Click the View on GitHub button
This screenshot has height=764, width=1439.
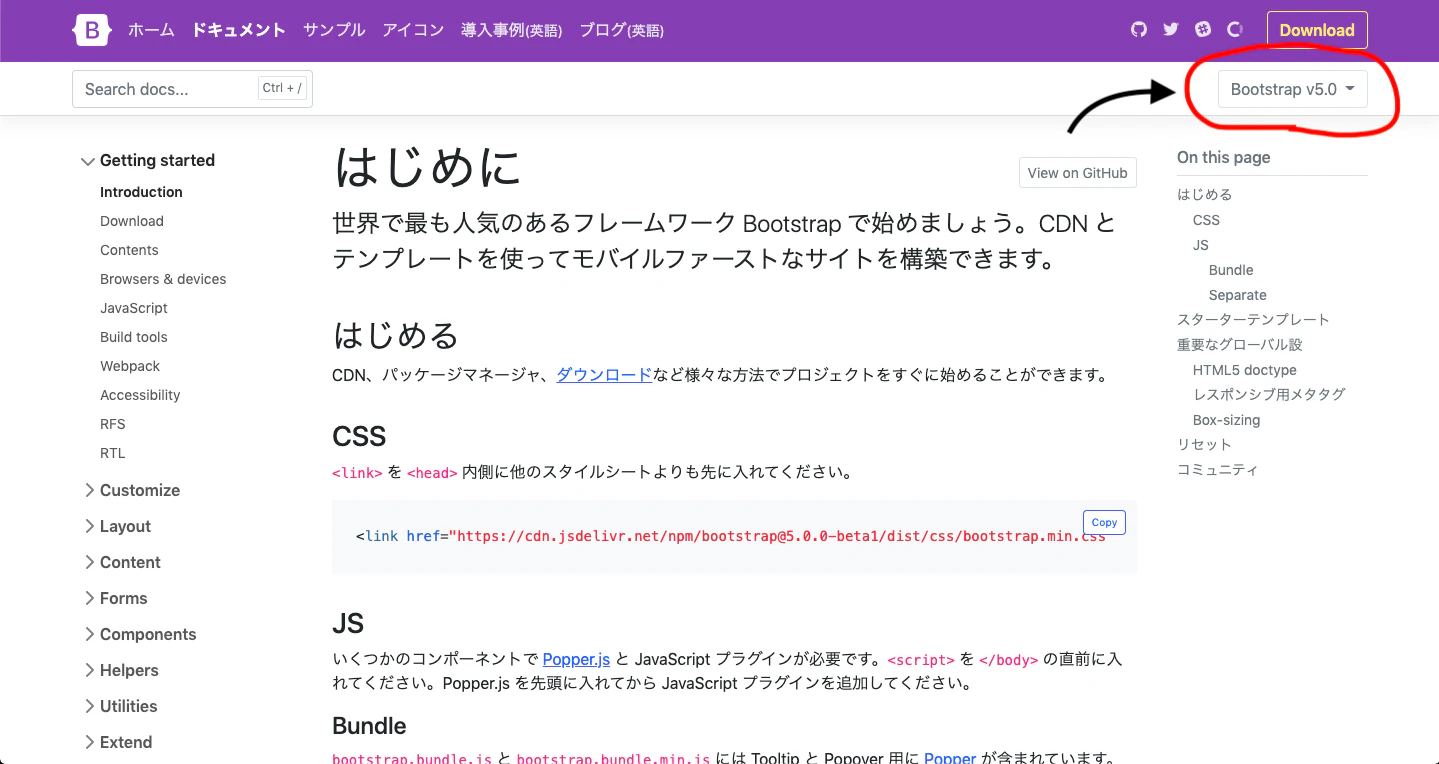coord(1077,172)
